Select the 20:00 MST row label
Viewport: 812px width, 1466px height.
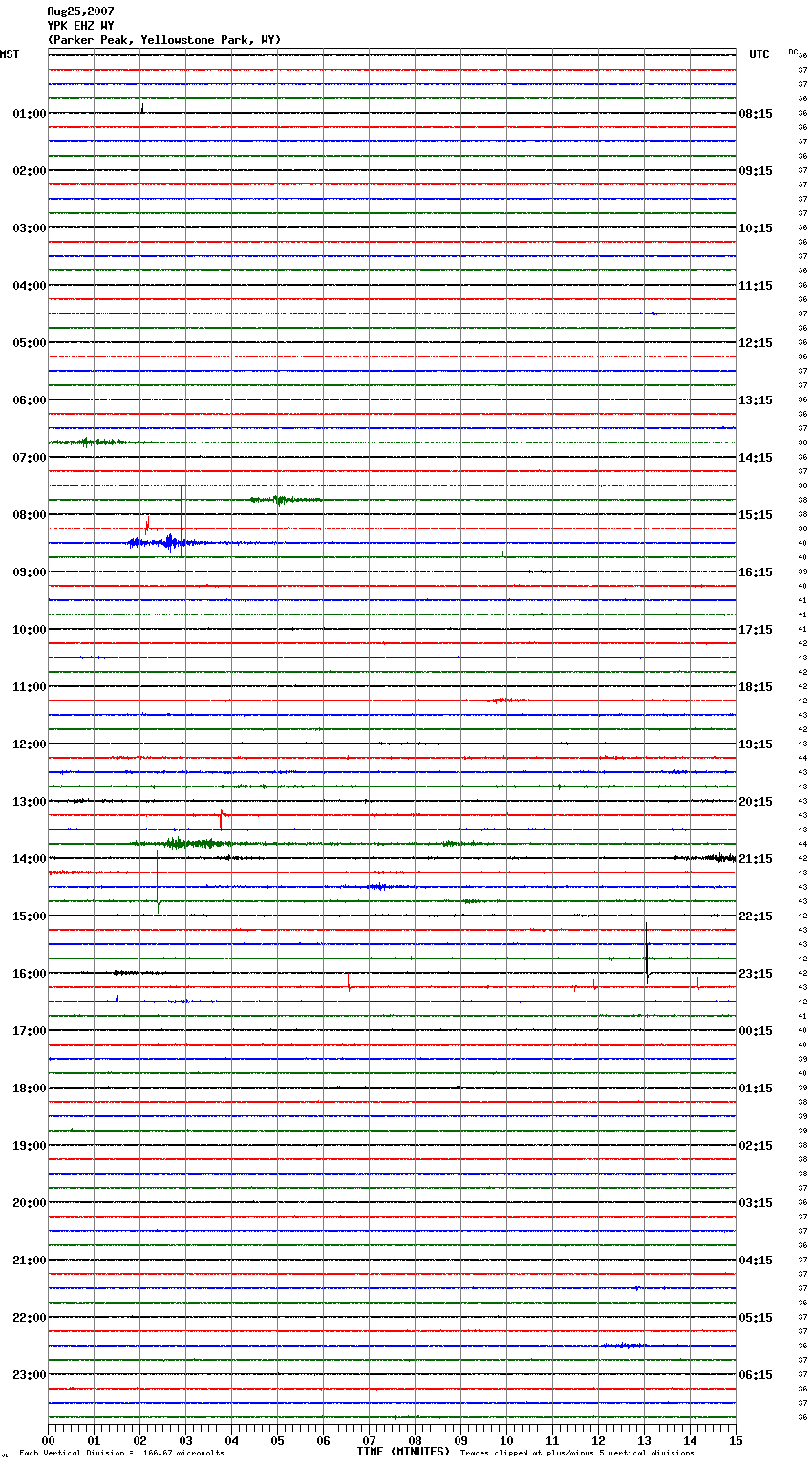coord(30,1203)
